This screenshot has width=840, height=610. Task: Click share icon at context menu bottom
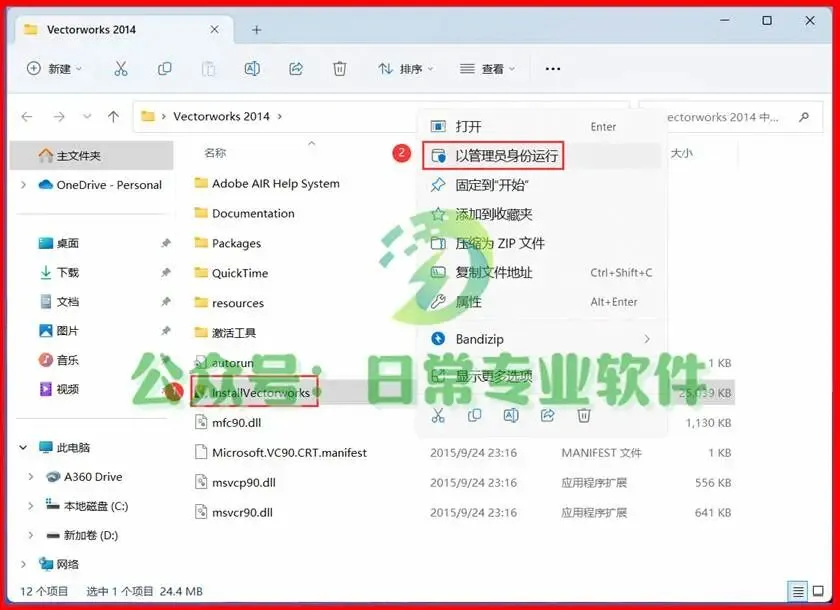point(548,415)
